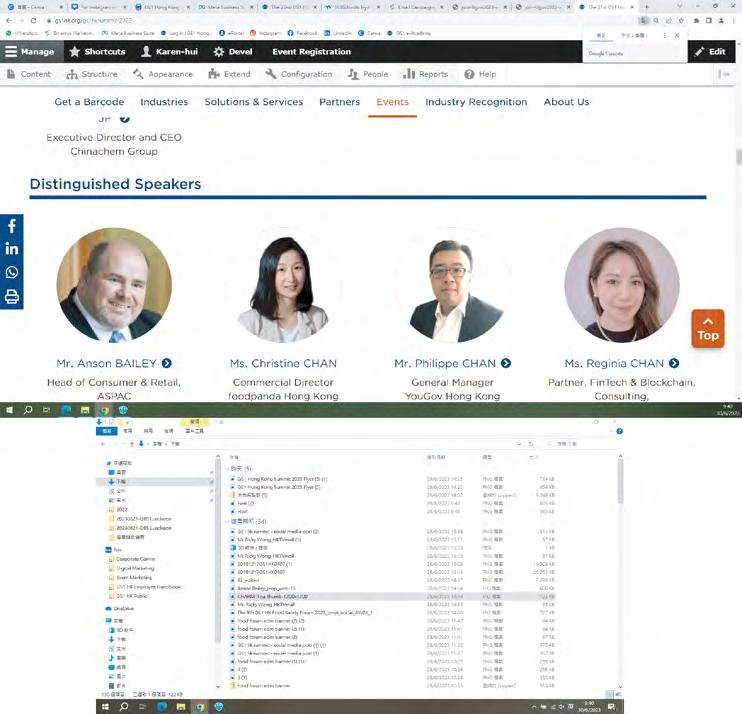The image size is (742, 714).
Task: Click the Edit pencil button
Action: (x=710, y=52)
